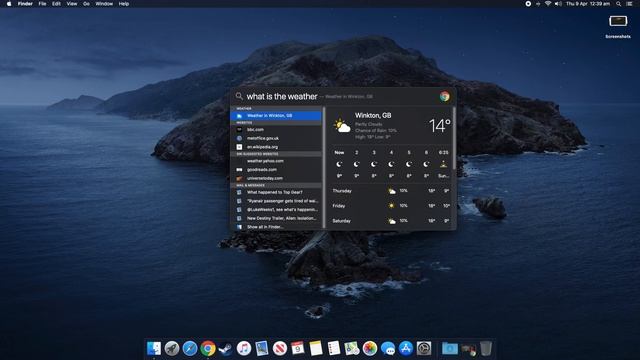Open the 'see what's happening' message result
The width and height of the screenshot is (640, 360).
point(276,209)
